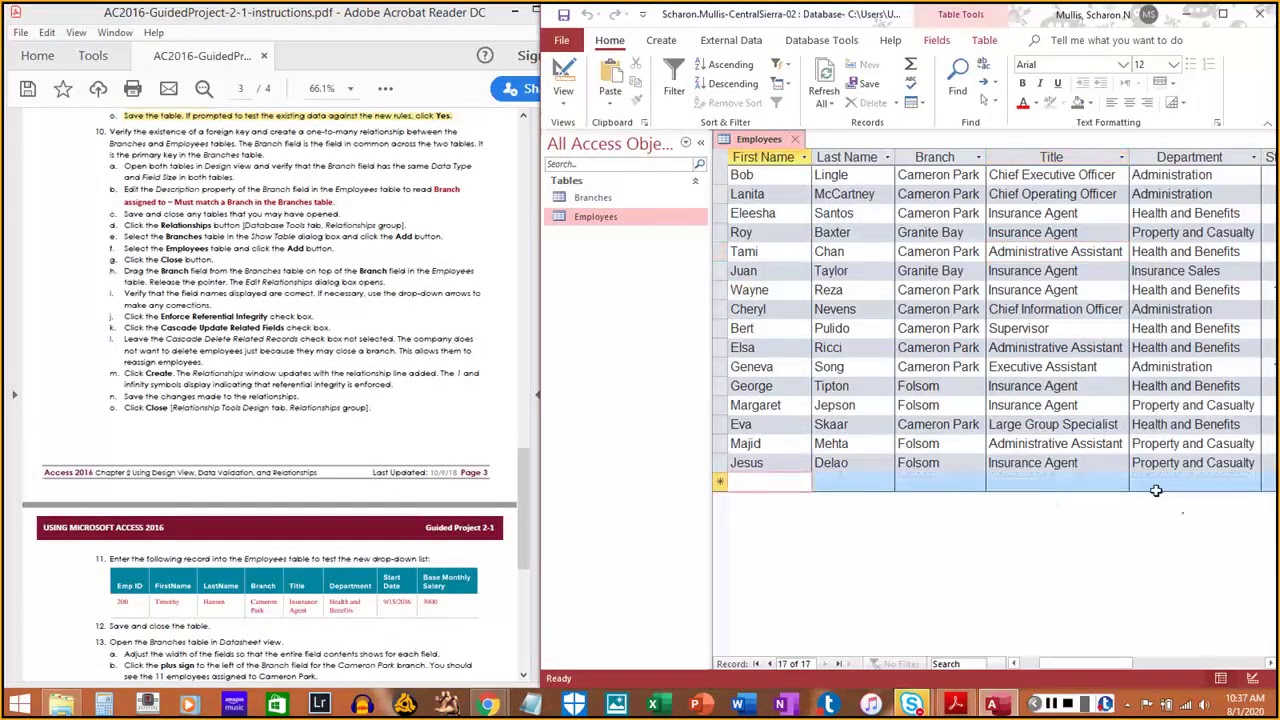
Task: Open the Branches table in navigation pane
Action: [x=593, y=198]
